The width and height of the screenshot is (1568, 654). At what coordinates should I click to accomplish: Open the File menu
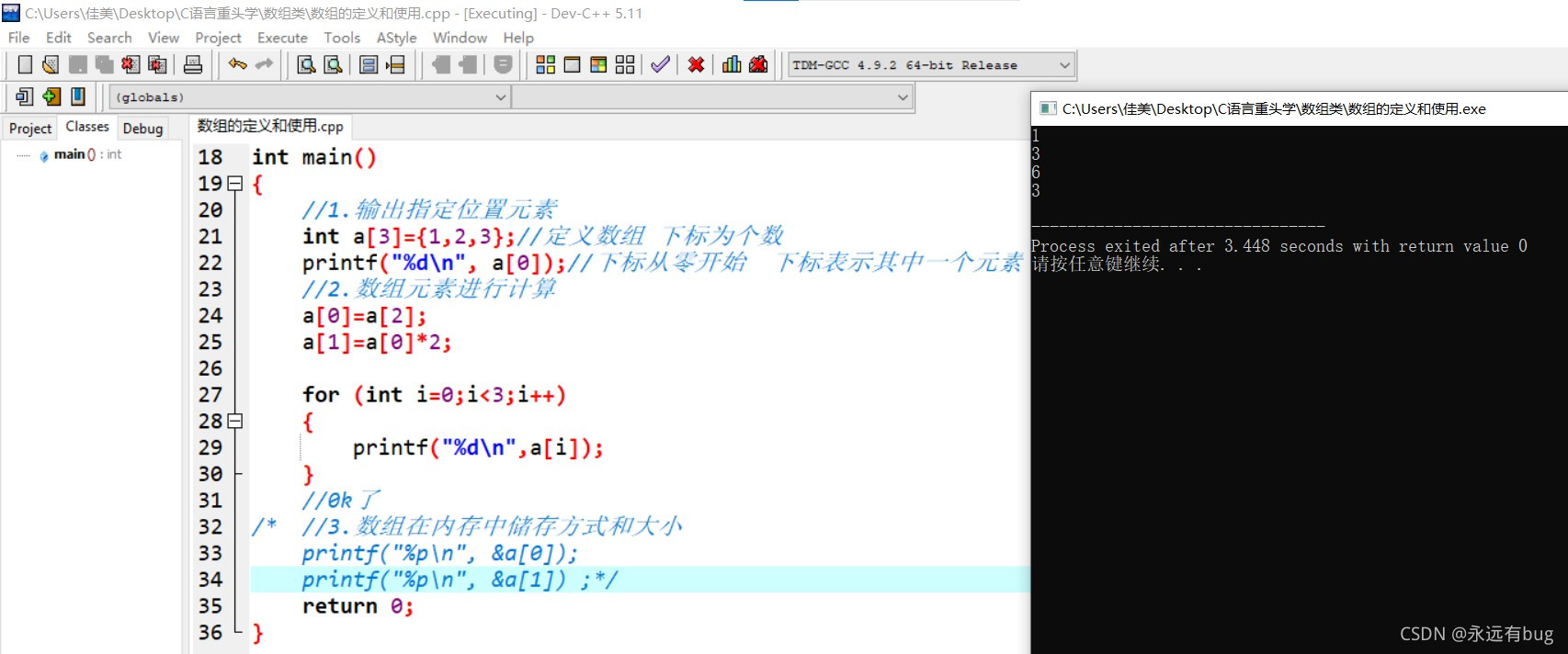[x=18, y=38]
